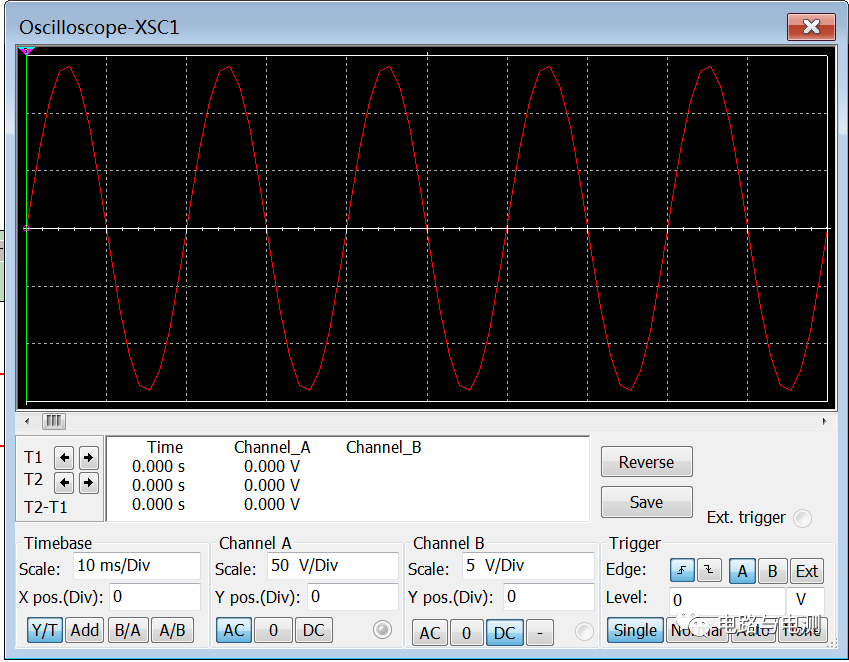Set Channel B coupling to AC
This screenshot has width=849, height=662.
pos(430,633)
